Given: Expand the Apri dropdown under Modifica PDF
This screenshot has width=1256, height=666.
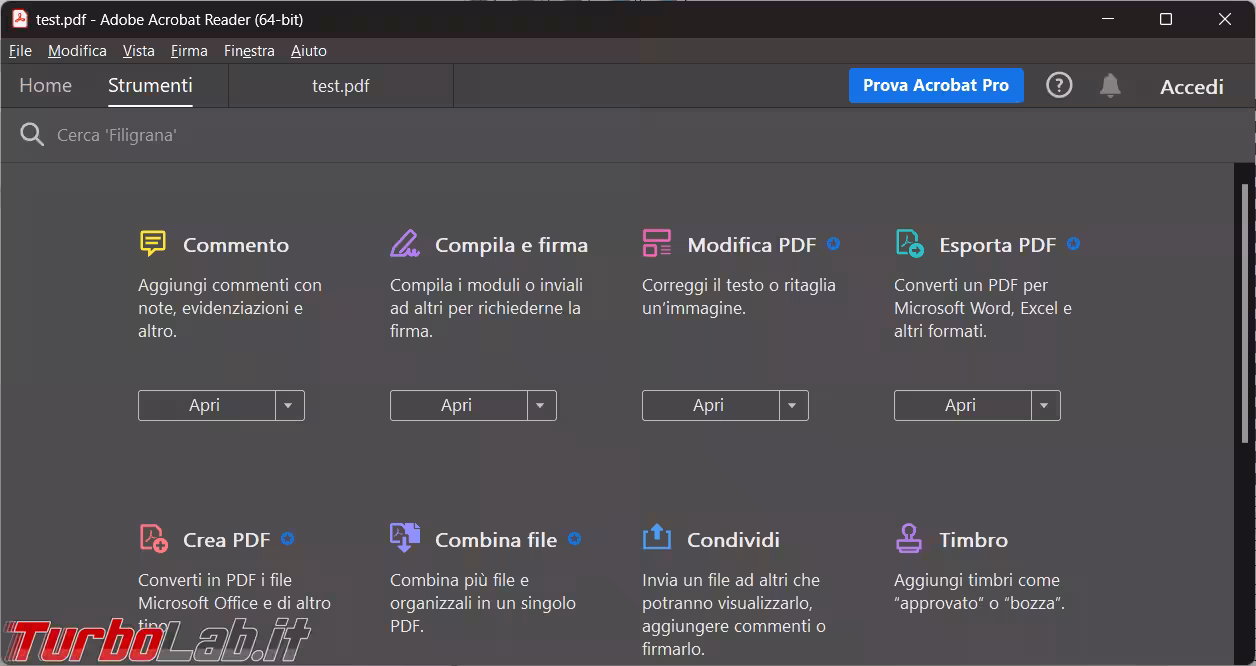Looking at the screenshot, I should pos(792,405).
